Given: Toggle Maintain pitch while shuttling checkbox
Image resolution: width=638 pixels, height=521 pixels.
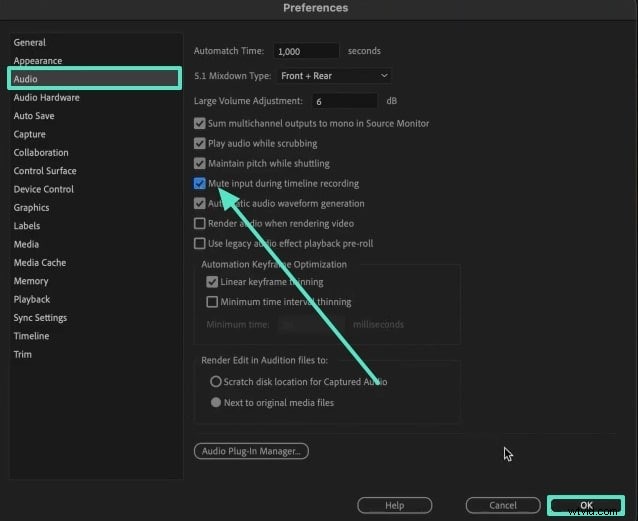Looking at the screenshot, I should 200,163.
